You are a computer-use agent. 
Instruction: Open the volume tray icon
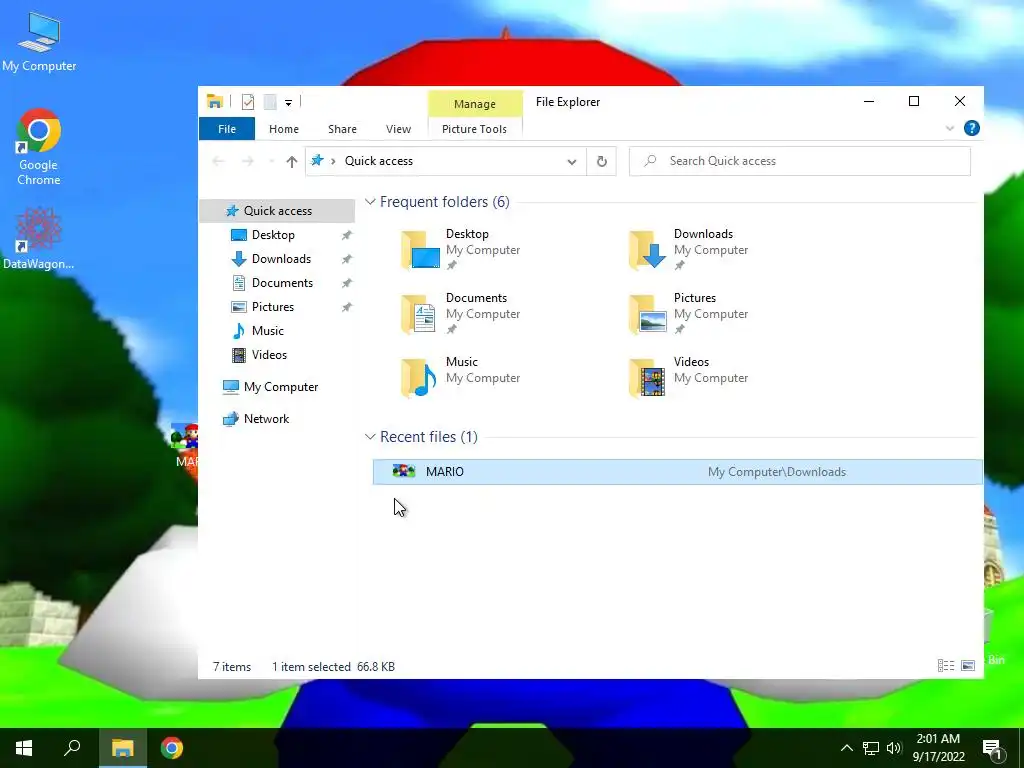(894, 748)
